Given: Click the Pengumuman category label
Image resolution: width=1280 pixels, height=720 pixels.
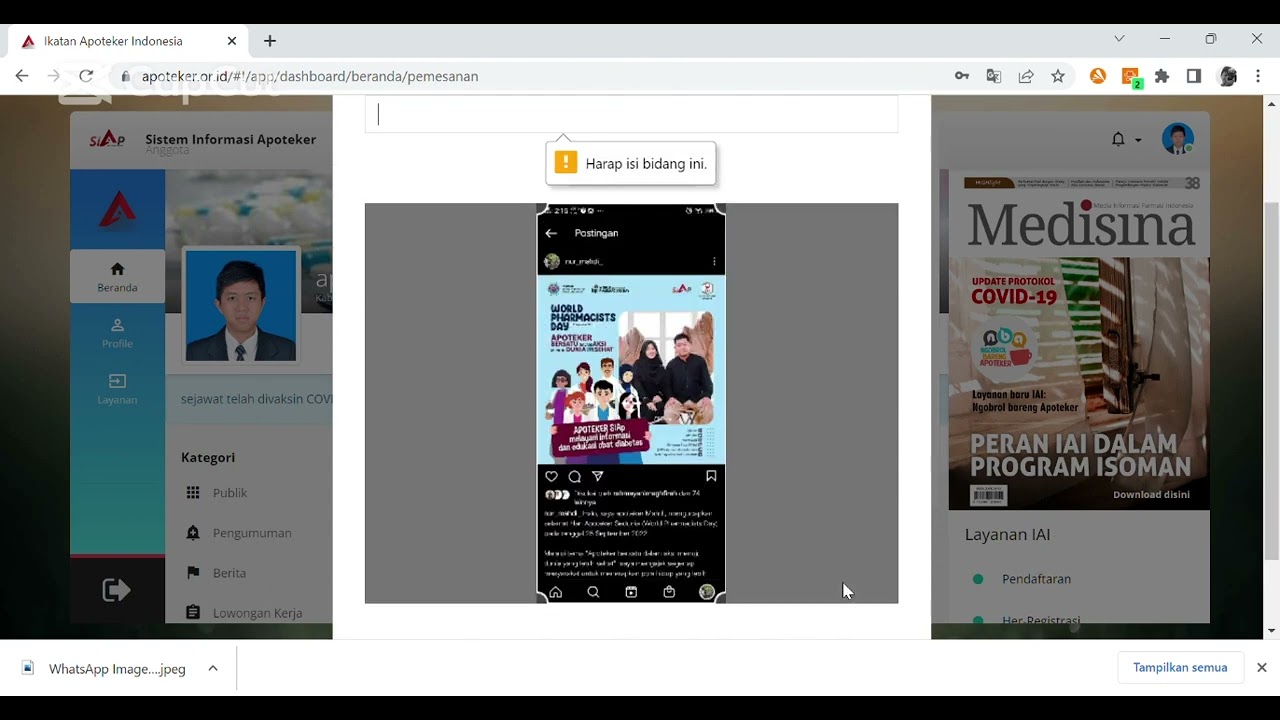Looking at the screenshot, I should (252, 533).
